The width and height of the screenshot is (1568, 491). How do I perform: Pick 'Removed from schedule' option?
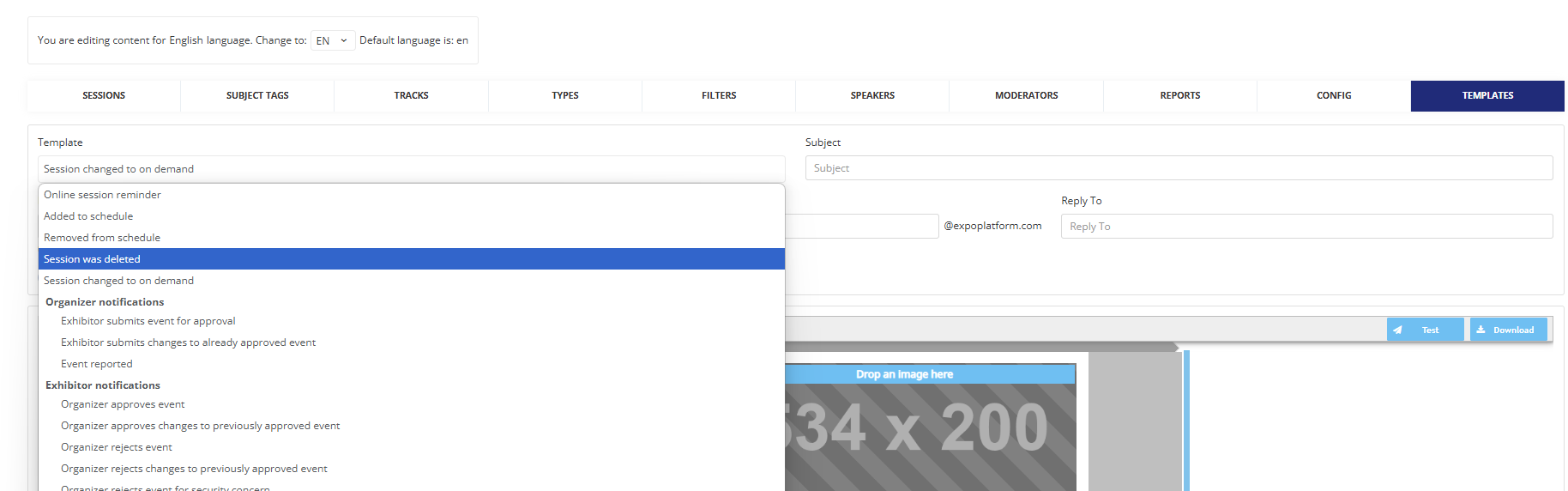coord(103,238)
